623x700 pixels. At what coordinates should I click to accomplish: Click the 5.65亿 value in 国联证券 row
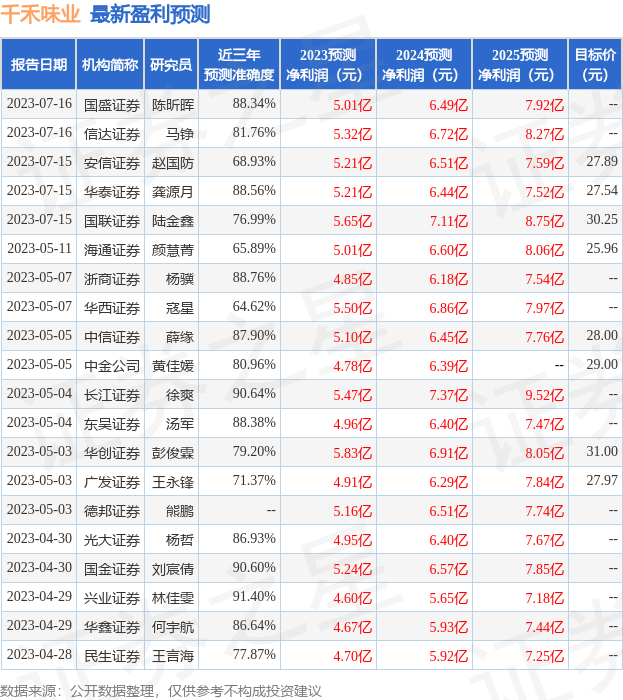coord(353,221)
